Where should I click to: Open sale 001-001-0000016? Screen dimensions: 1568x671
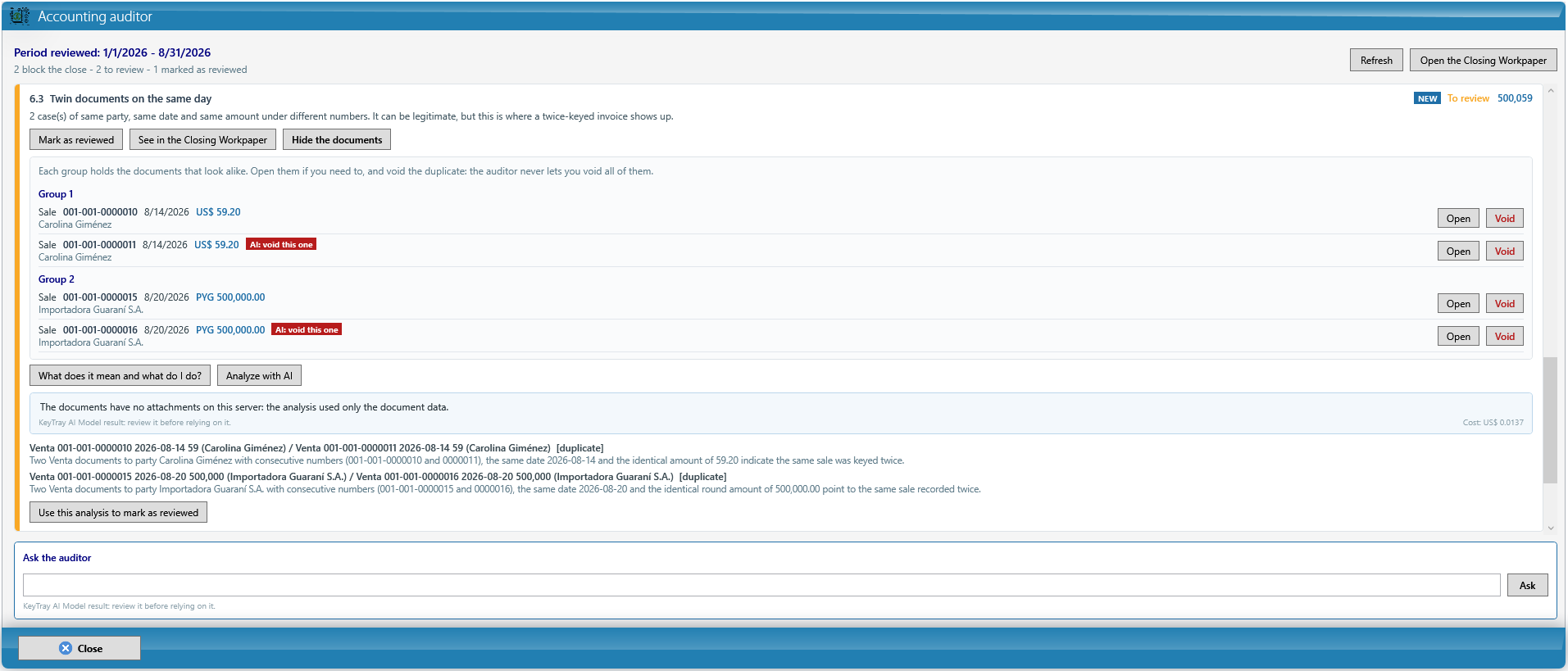[1458, 336]
